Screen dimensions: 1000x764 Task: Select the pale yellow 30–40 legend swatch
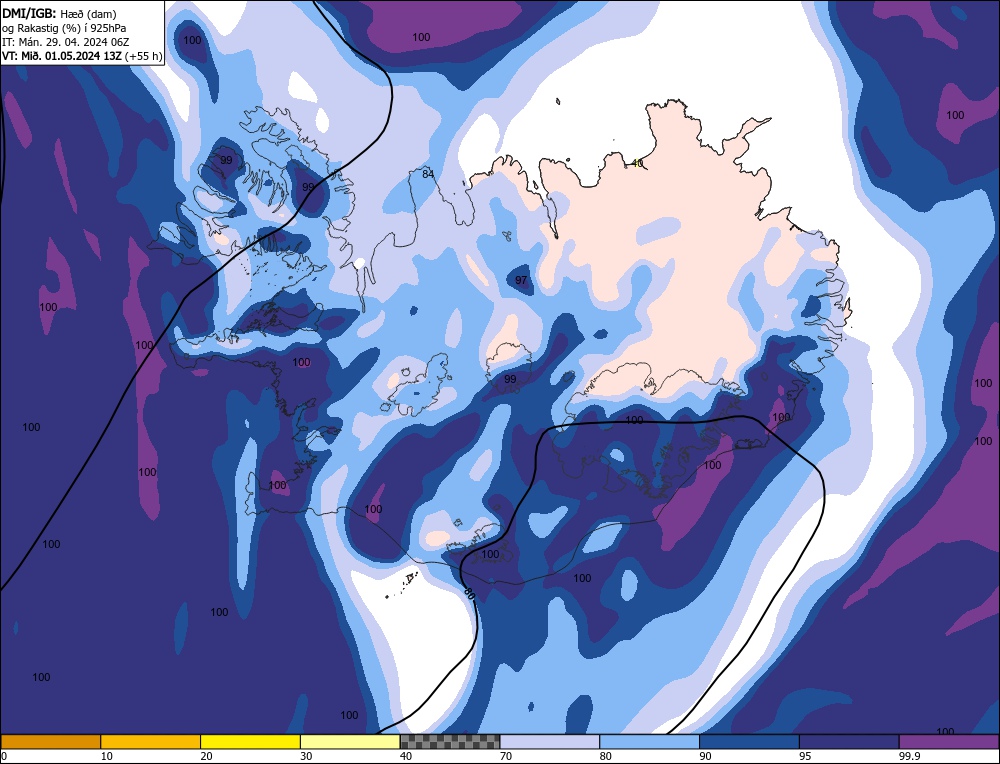click(350, 741)
